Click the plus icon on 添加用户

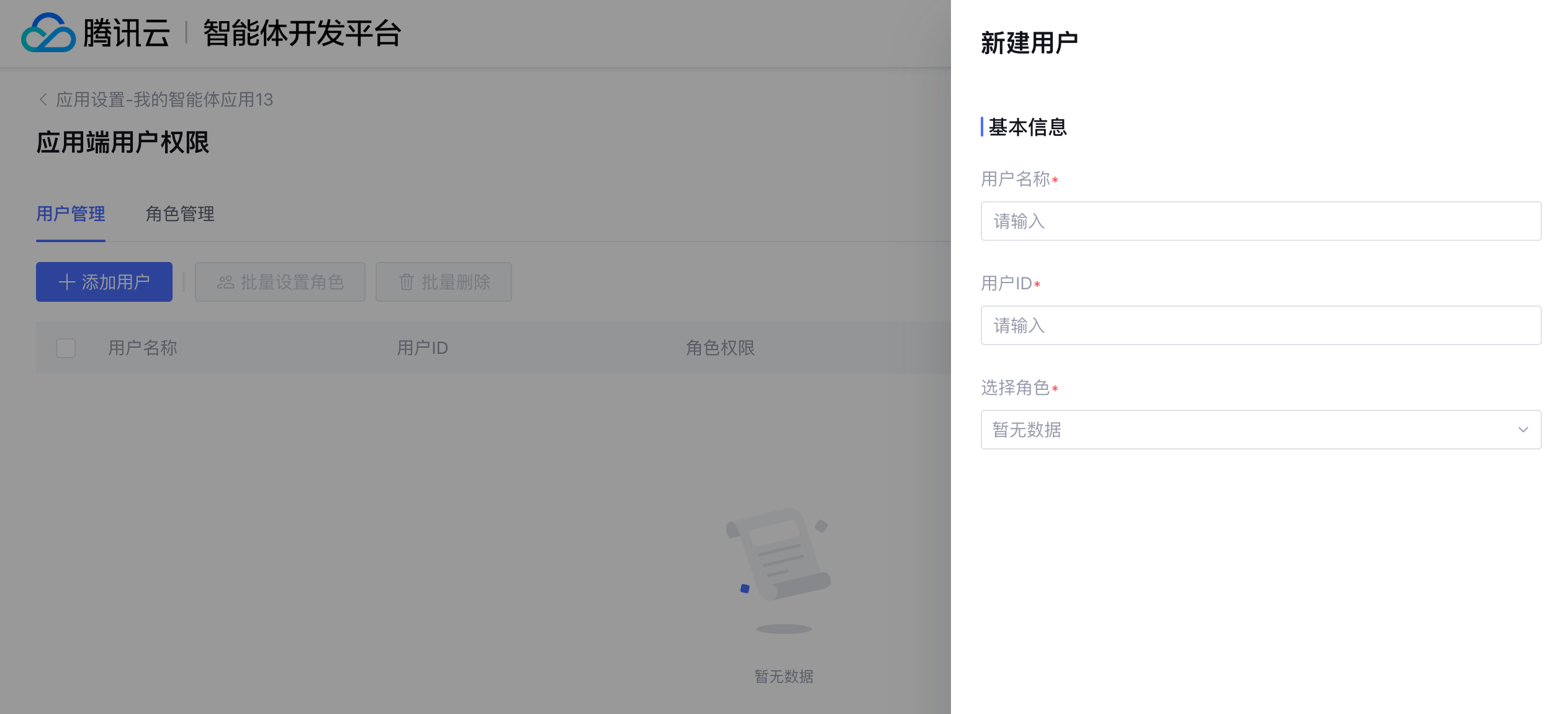coord(66,282)
